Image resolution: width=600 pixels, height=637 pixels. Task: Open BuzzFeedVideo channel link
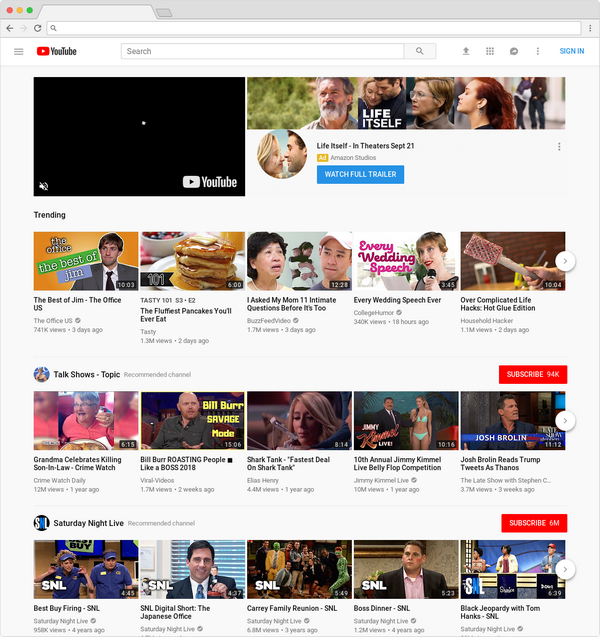[269, 321]
